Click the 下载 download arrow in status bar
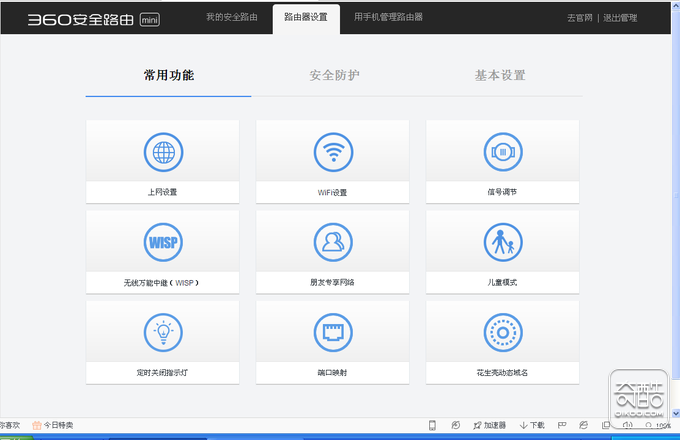The height and width of the screenshot is (440, 680). [x=523, y=425]
